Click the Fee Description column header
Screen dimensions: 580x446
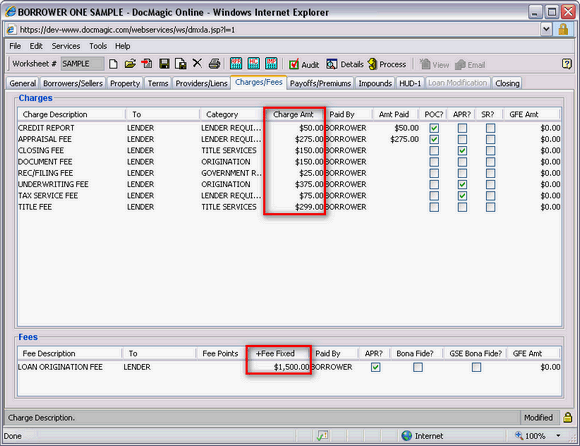(70, 354)
